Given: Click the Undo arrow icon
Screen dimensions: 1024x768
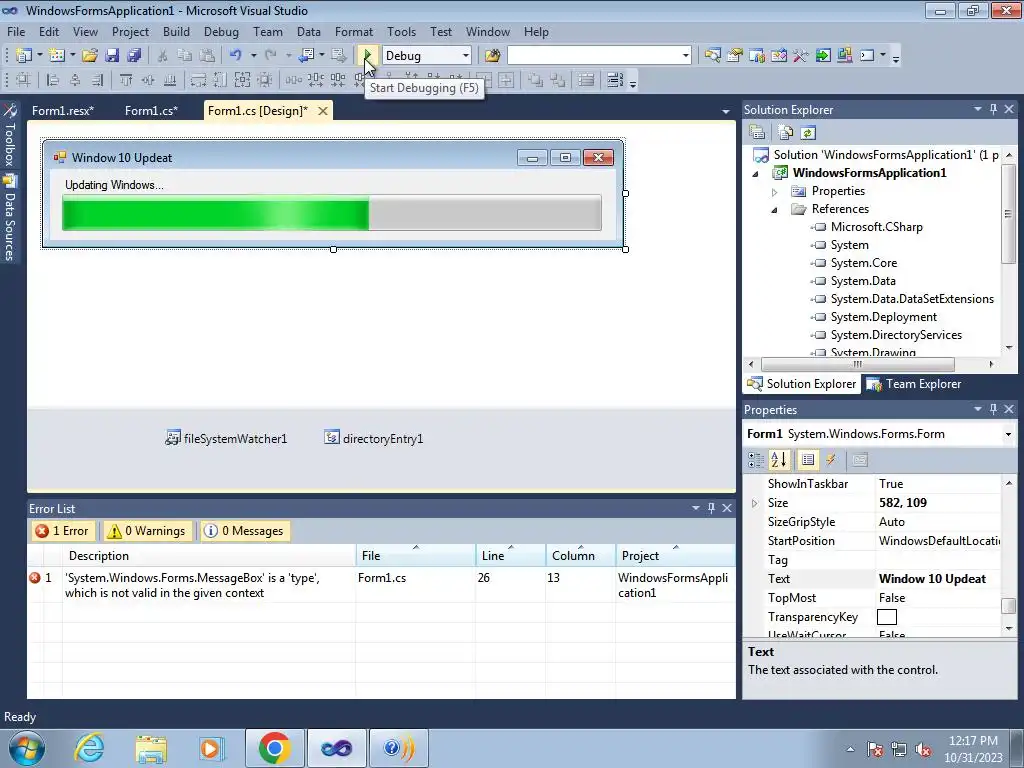Looking at the screenshot, I should click(236, 56).
